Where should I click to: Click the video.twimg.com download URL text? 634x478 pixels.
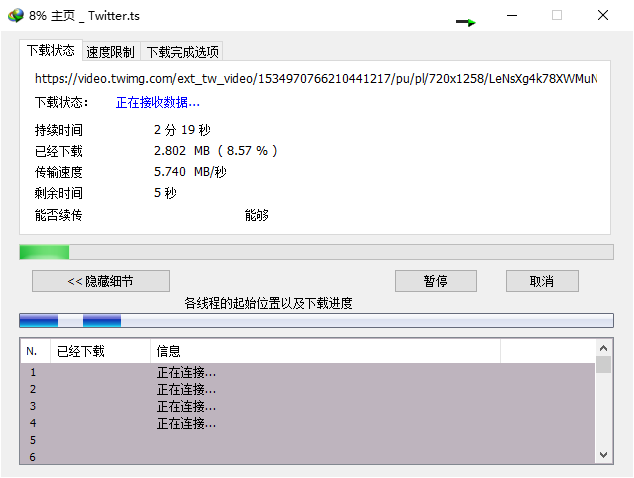(x=316, y=78)
